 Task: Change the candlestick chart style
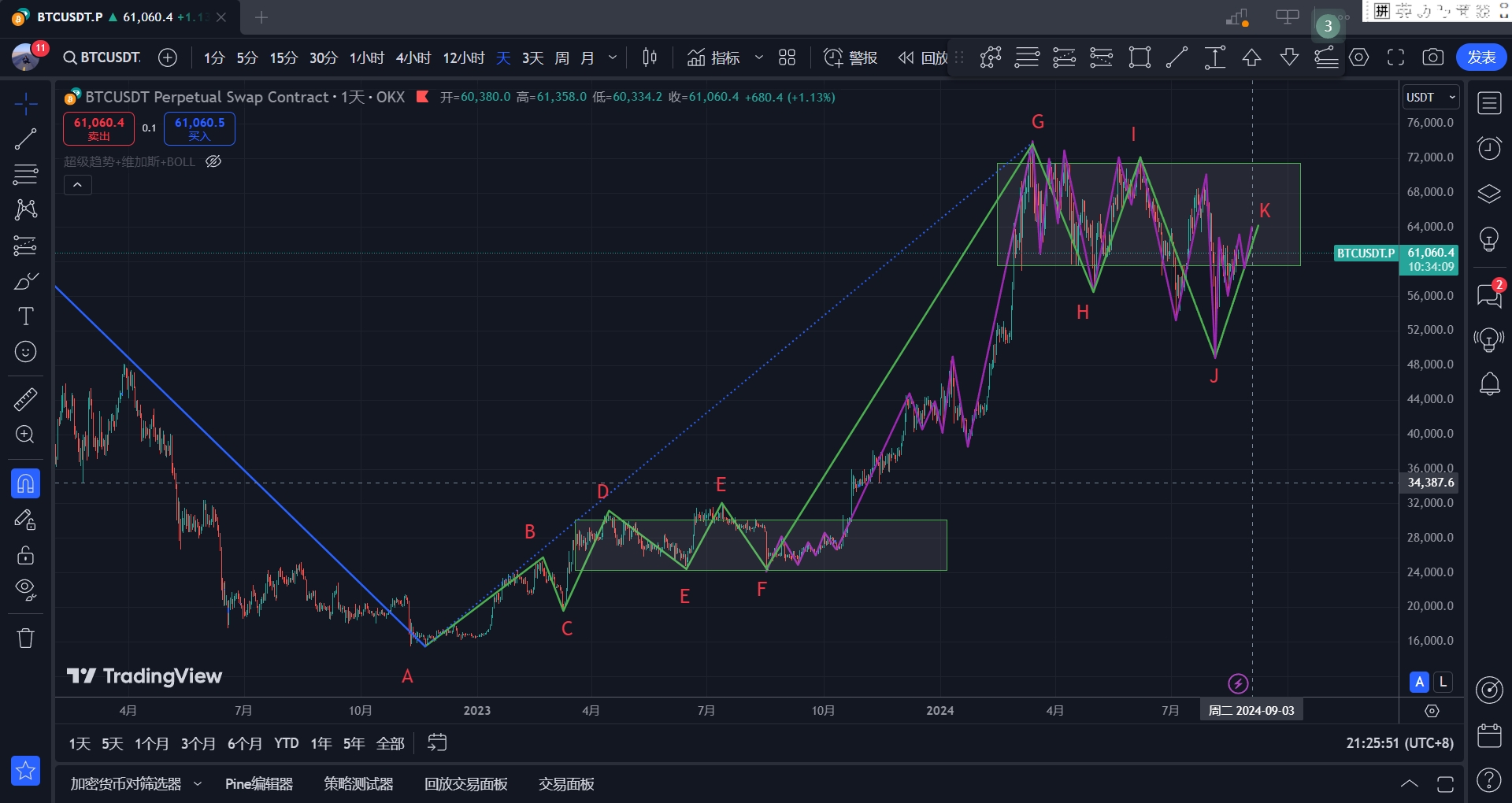pos(650,57)
